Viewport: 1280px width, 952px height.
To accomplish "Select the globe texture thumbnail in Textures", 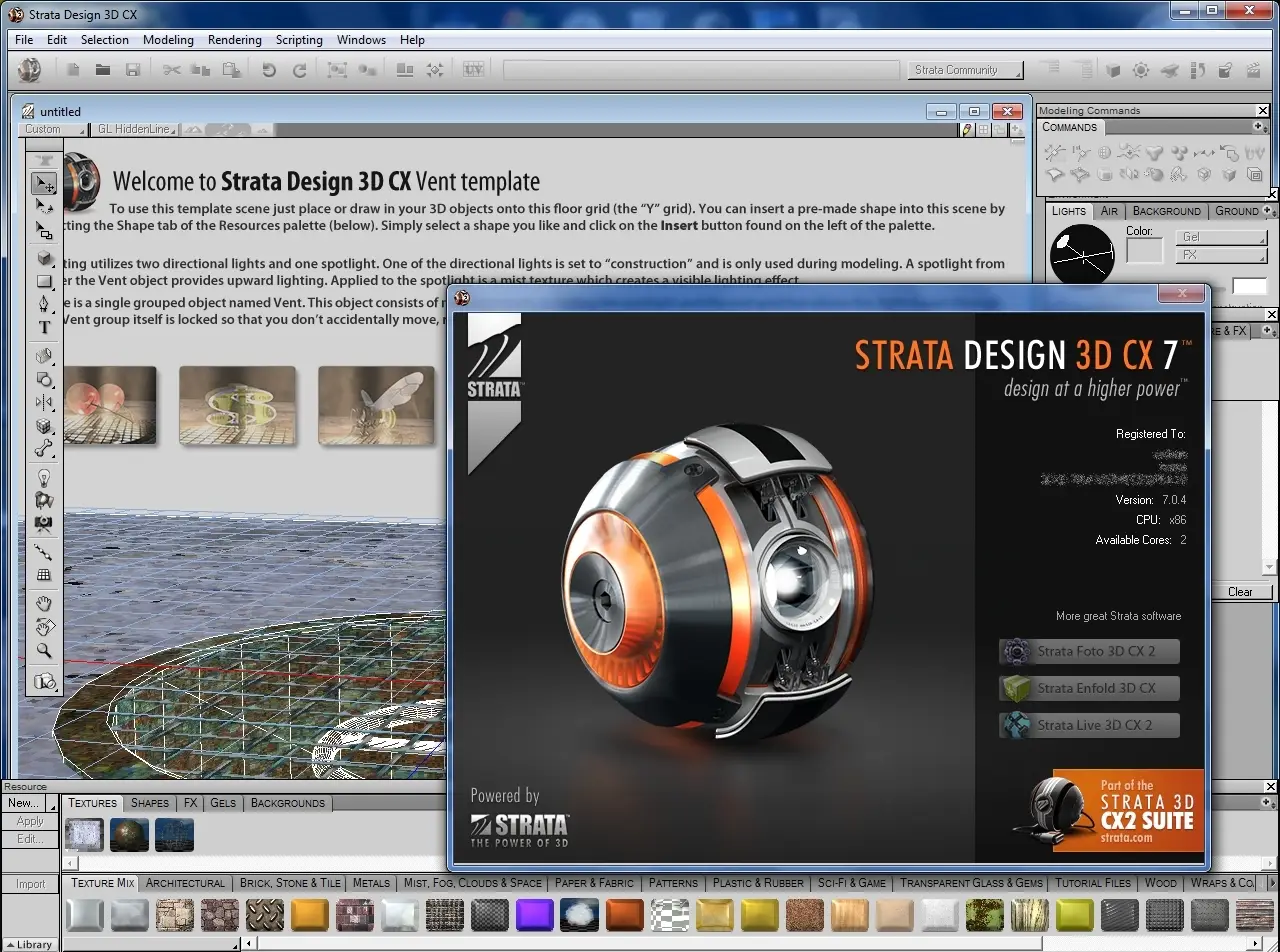I will coord(129,834).
